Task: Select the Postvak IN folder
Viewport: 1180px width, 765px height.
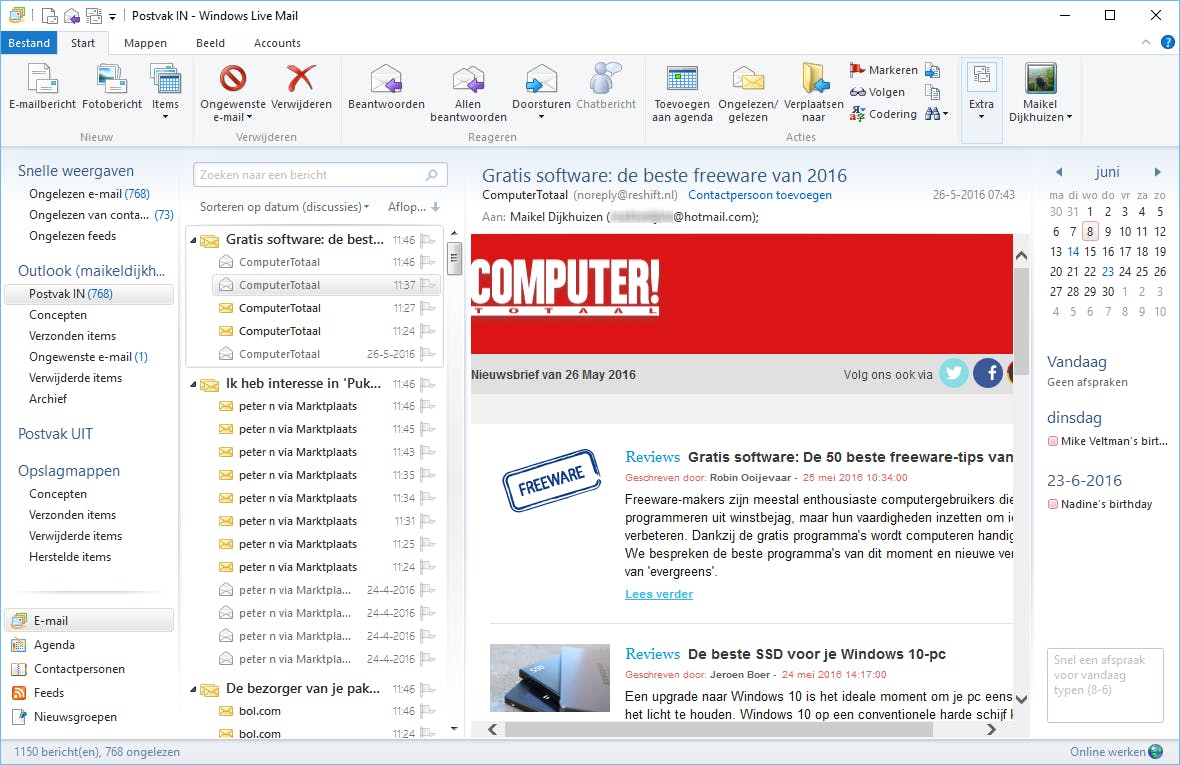Action: pyautogui.click(x=89, y=293)
